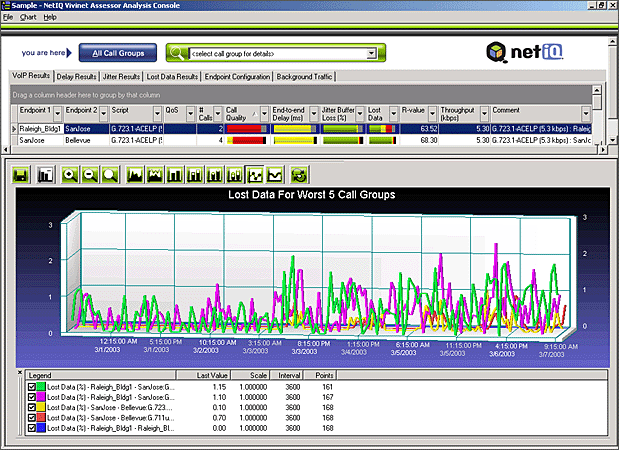
Task: Click the magenta swatch of the second legend series
Action: pyautogui.click(x=41, y=397)
